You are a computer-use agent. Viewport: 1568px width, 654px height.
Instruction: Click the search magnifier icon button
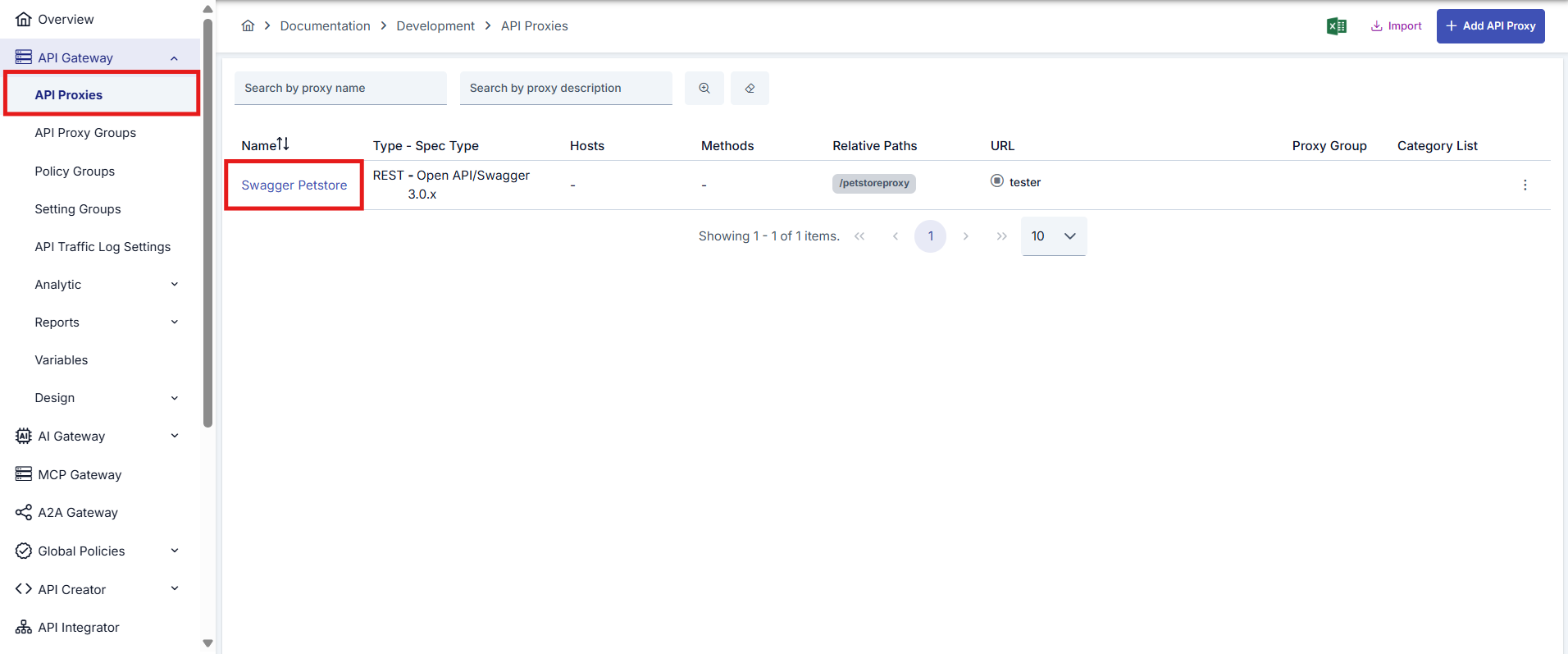704,88
